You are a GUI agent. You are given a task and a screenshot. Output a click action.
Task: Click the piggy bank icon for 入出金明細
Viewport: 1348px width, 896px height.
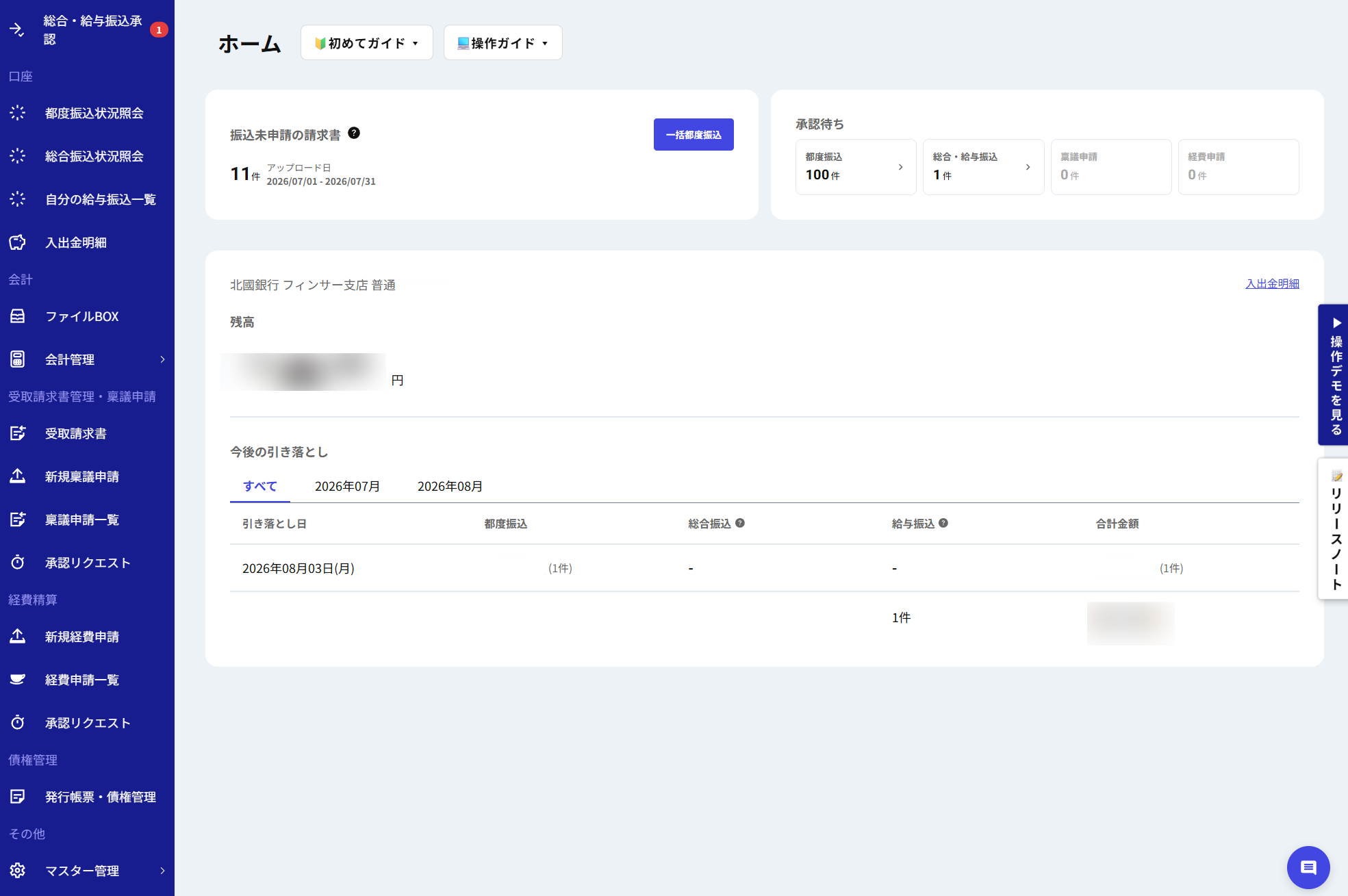coord(17,242)
